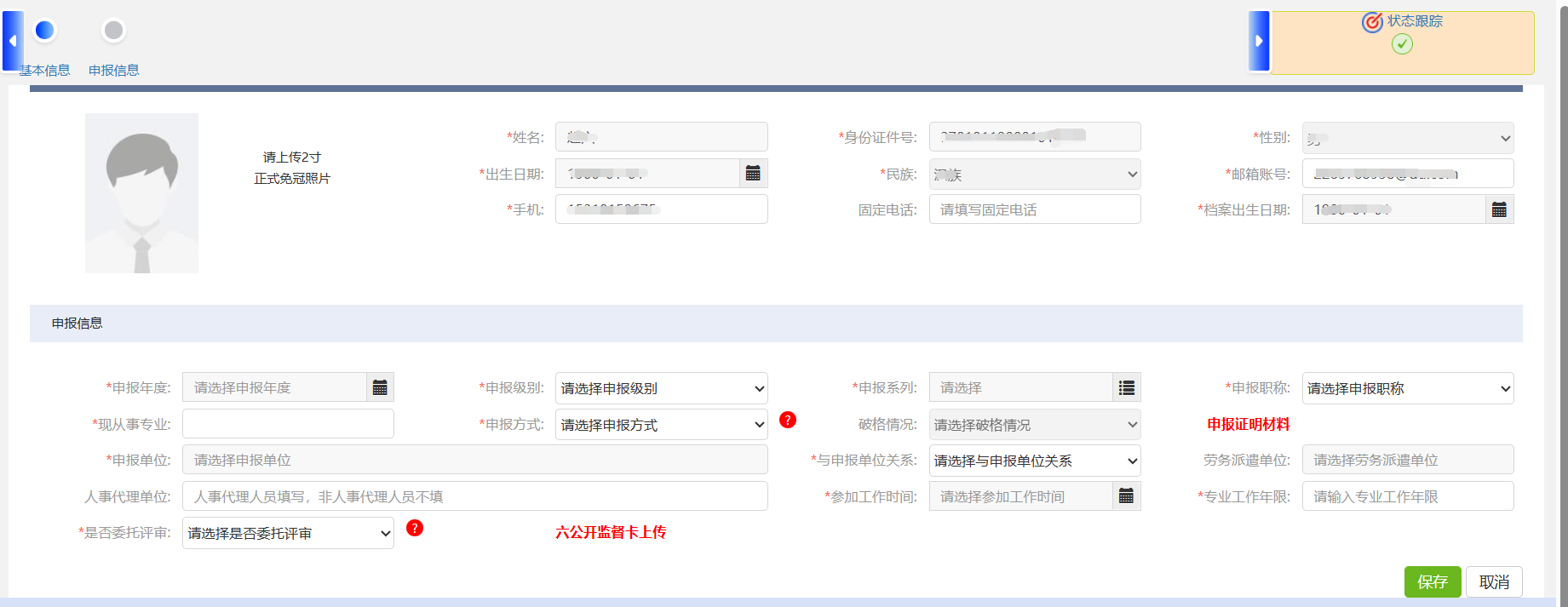Expand the blue arrow beside 状态跟踪

click(1259, 41)
